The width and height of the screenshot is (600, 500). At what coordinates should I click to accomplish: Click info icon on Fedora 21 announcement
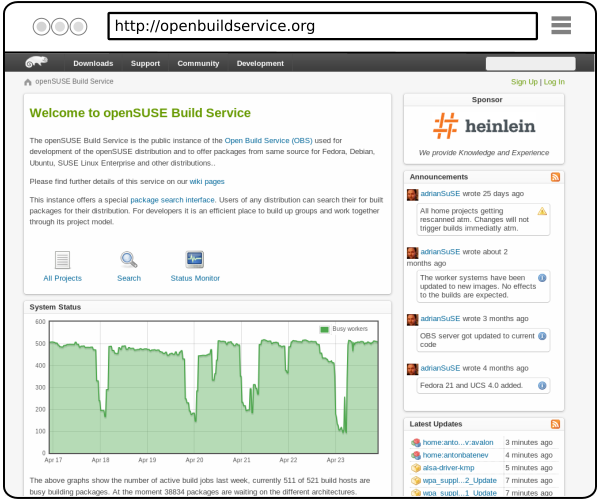542,385
